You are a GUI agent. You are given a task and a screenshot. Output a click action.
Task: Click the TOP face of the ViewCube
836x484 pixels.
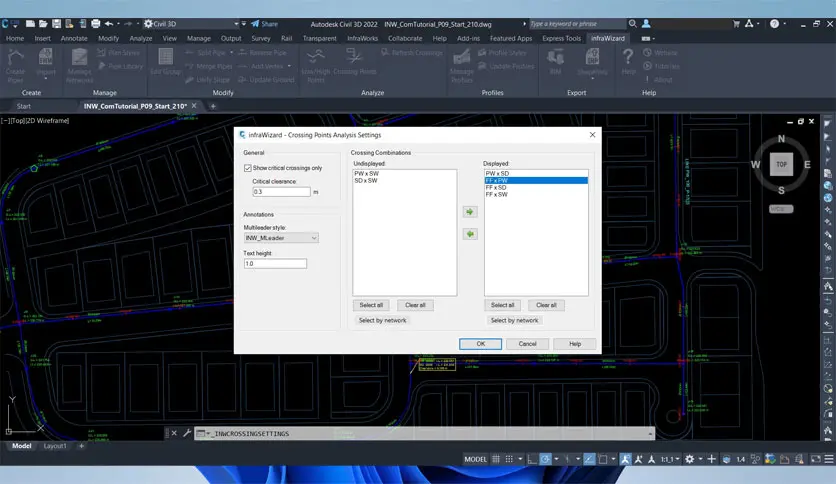pyautogui.click(x=781, y=164)
